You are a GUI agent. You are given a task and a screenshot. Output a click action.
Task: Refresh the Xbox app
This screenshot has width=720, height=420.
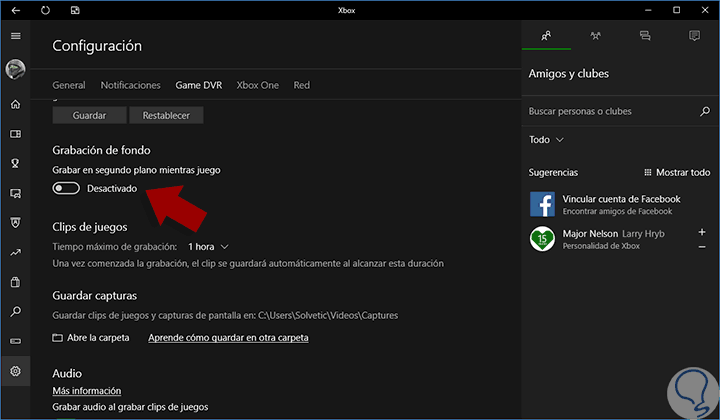click(x=45, y=10)
